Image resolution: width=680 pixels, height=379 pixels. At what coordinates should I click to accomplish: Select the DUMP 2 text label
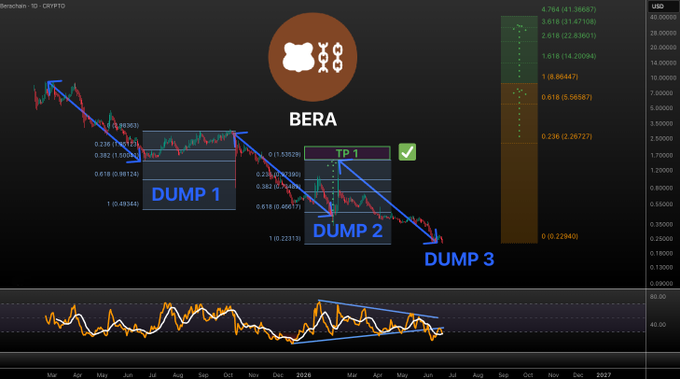click(348, 231)
